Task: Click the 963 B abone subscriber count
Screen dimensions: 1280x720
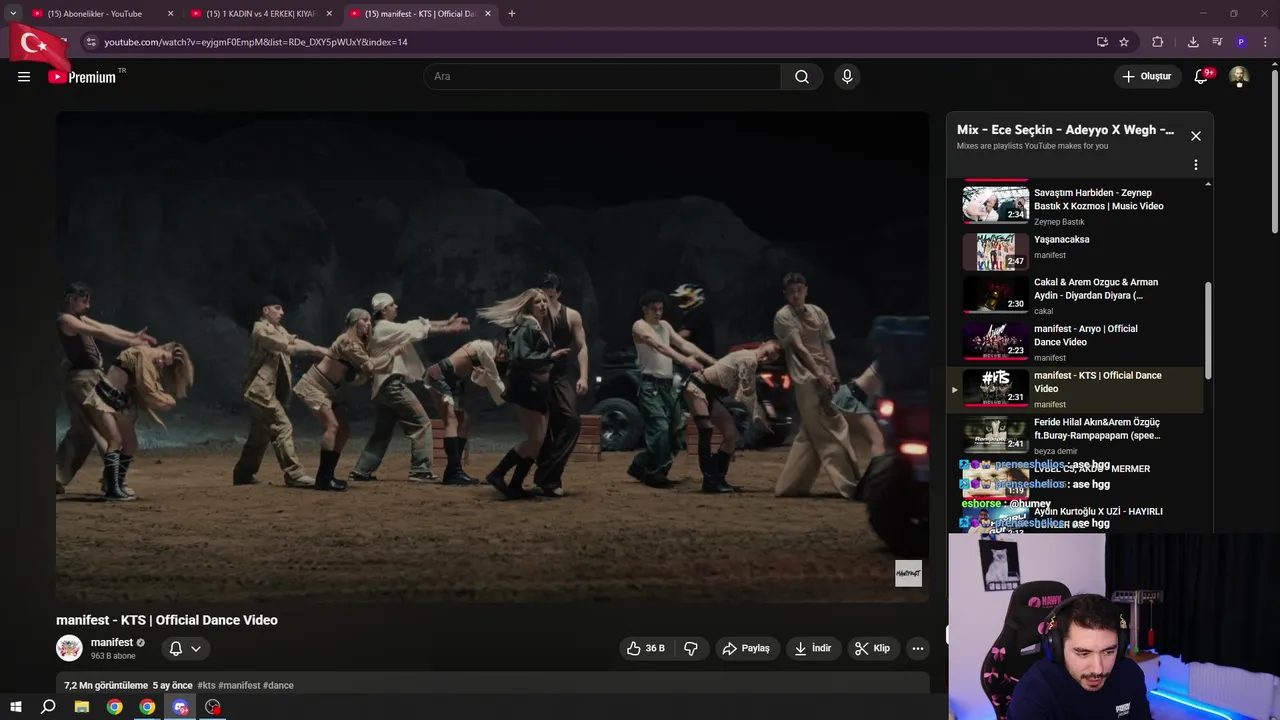Action: (113, 656)
